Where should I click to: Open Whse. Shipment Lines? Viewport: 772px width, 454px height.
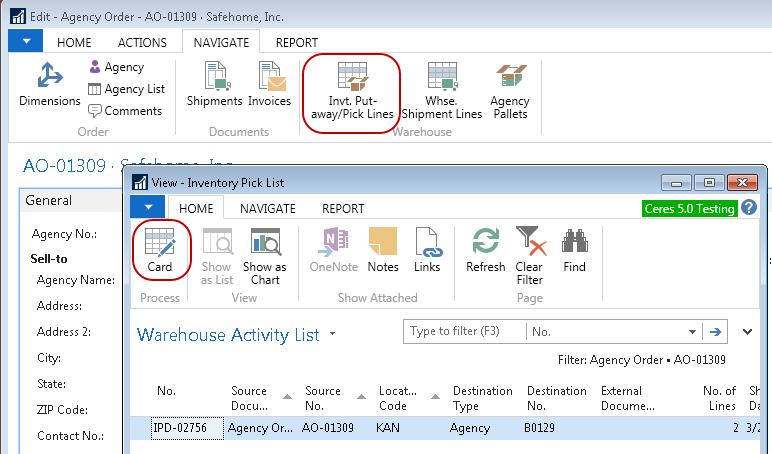(x=441, y=91)
